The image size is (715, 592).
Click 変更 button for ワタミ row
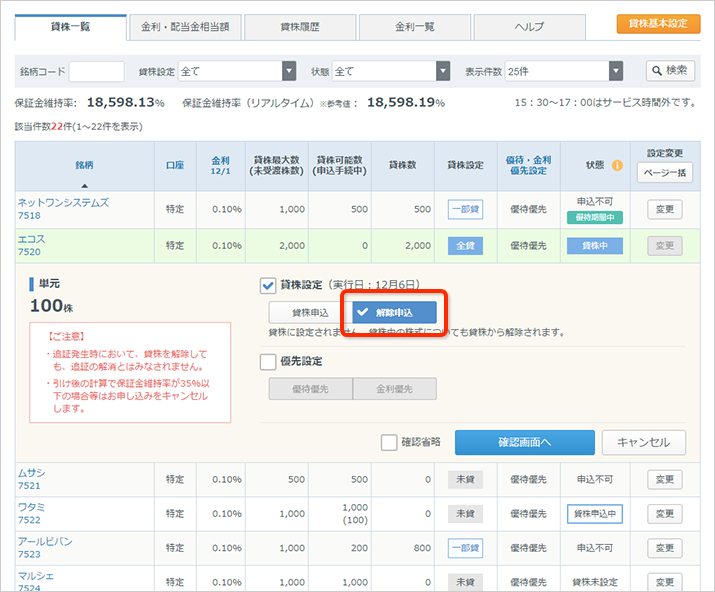click(665, 513)
